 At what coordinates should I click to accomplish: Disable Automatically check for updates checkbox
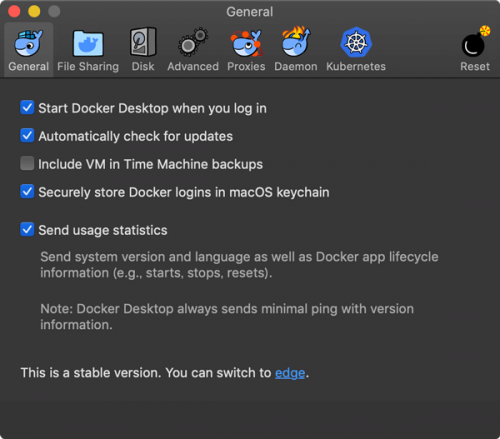(27, 136)
